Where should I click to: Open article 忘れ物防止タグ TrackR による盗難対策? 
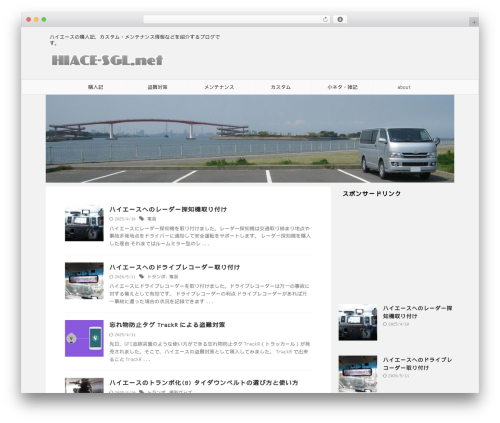click(167, 325)
